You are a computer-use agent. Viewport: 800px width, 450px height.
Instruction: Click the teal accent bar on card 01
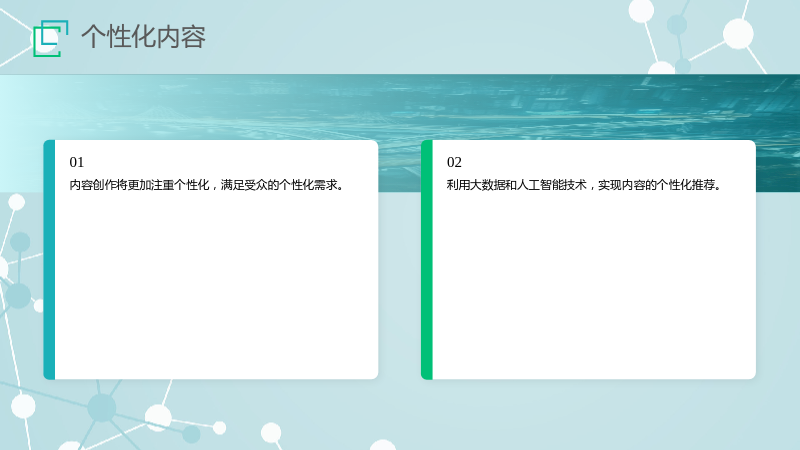click(49, 260)
